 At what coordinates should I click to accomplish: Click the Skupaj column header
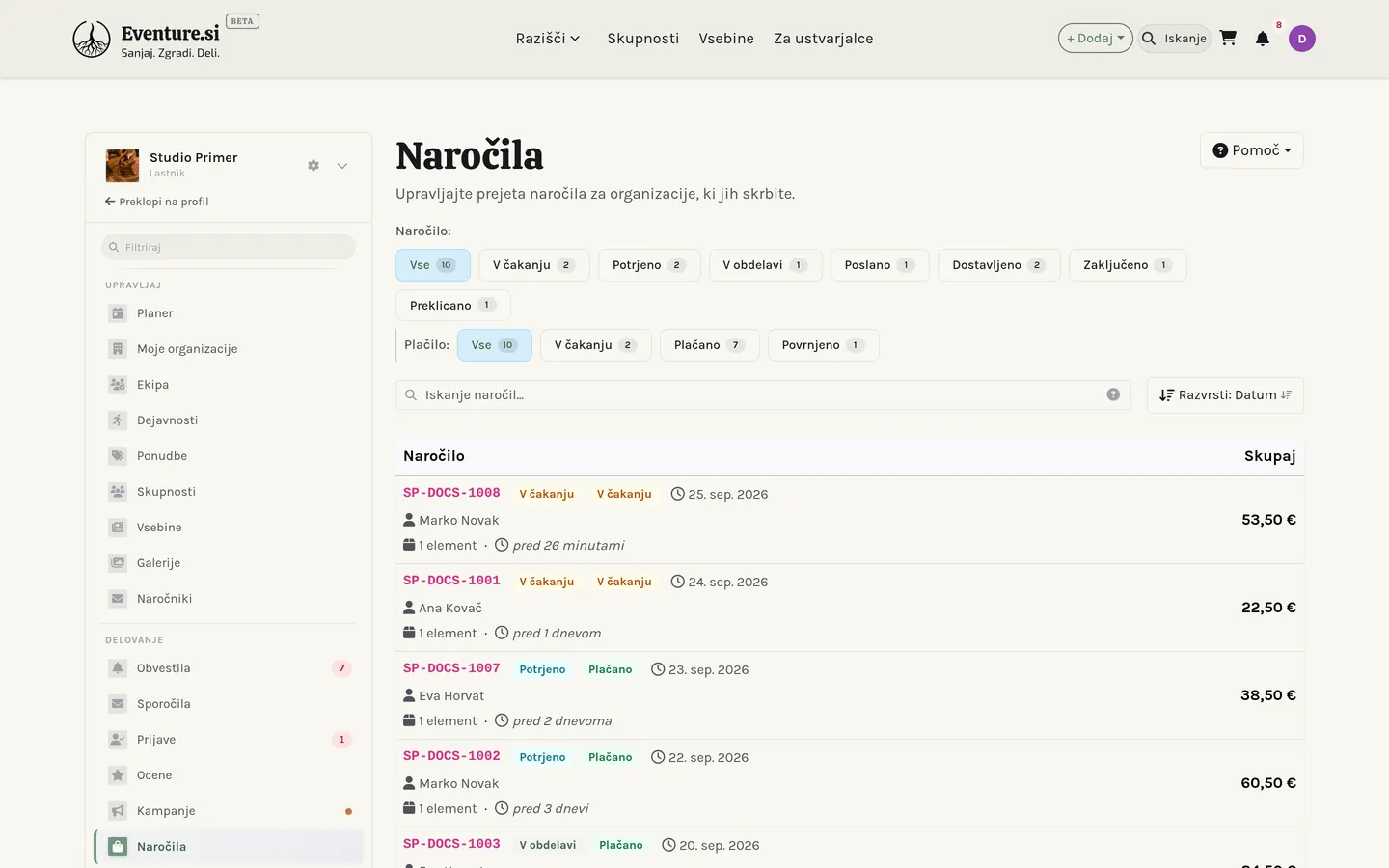1269,456
